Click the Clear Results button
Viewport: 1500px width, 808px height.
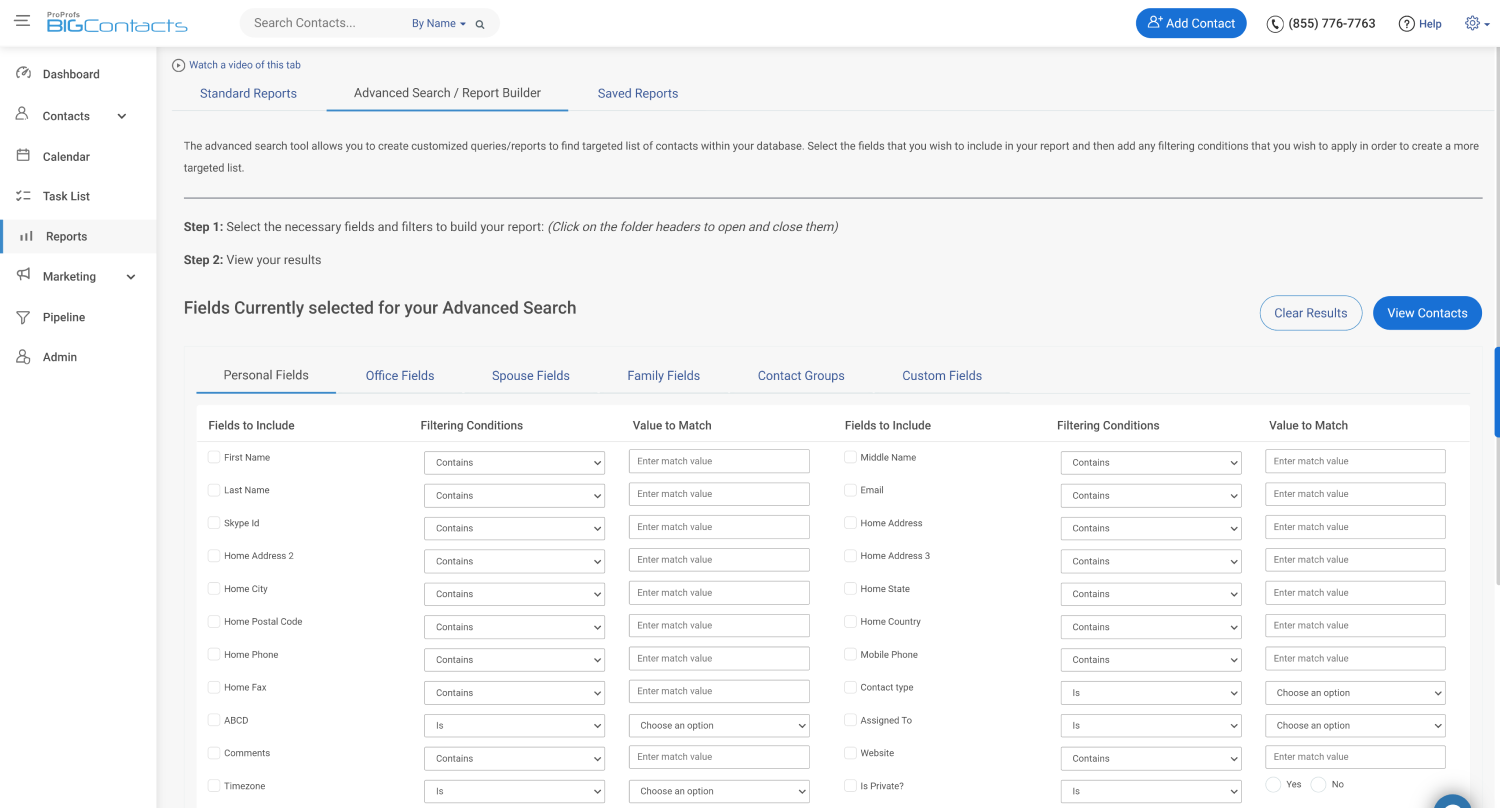click(1311, 313)
